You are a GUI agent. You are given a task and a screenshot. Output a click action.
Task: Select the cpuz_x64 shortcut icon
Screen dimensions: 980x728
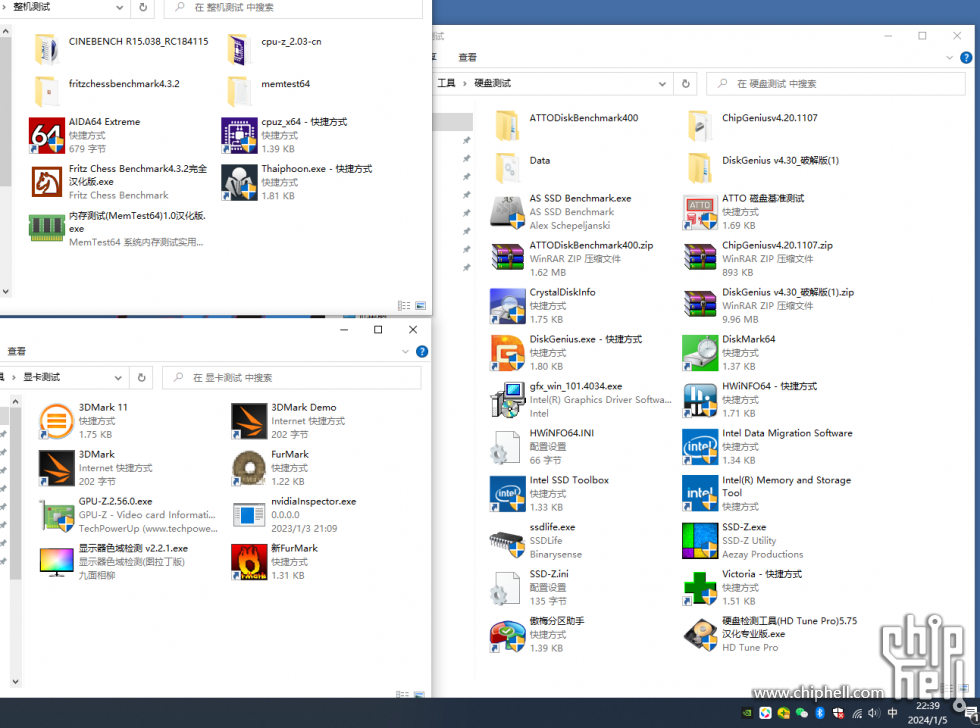(239, 135)
